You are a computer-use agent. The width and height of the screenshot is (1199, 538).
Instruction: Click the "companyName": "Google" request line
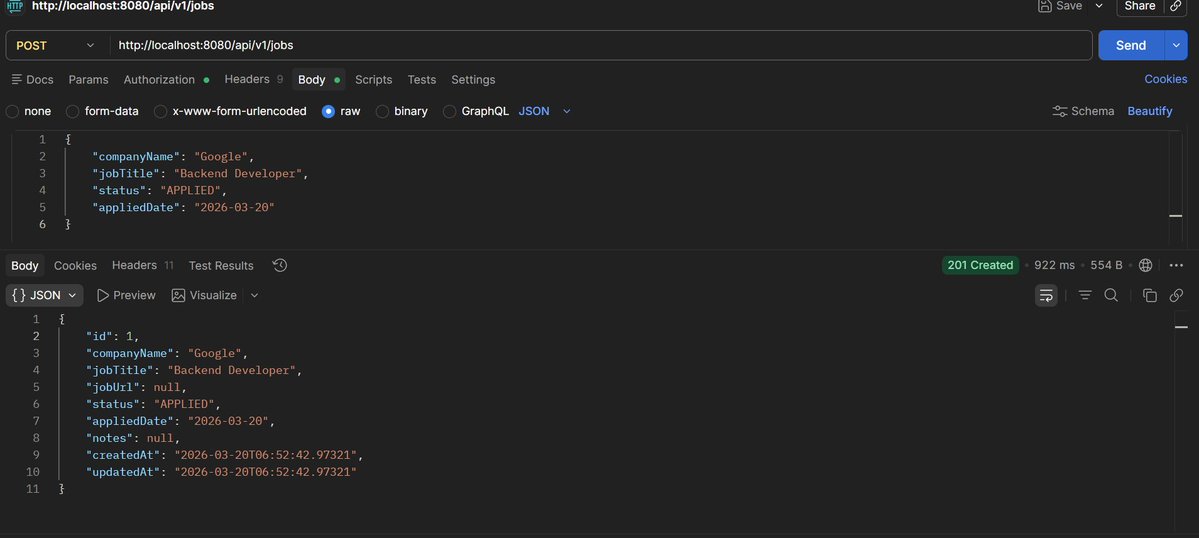point(173,157)
